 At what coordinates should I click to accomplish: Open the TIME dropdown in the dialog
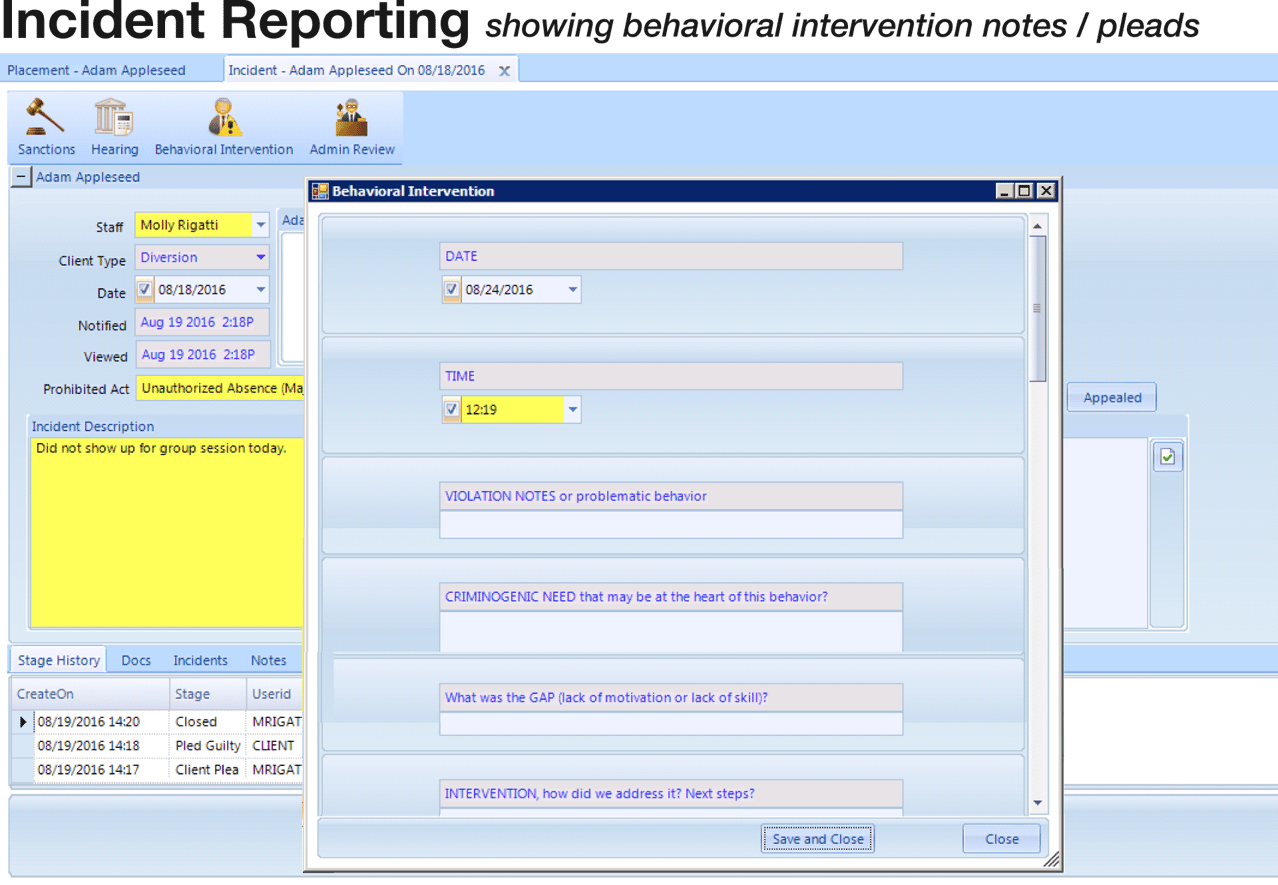pyautogui.click(x=572, y=409)
